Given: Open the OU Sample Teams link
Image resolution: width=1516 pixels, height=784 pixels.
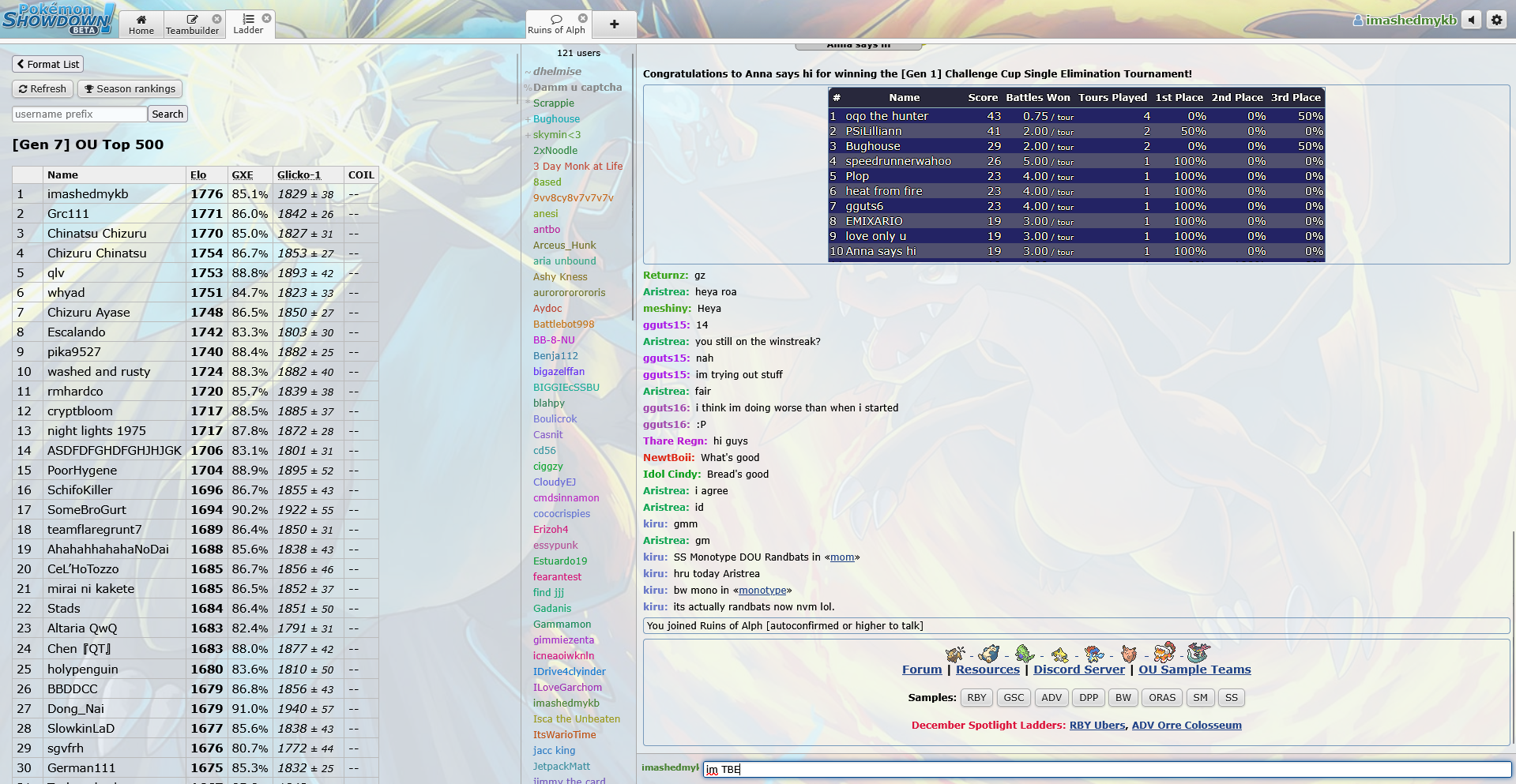Looking at the screenshot, I should 1194,670.
